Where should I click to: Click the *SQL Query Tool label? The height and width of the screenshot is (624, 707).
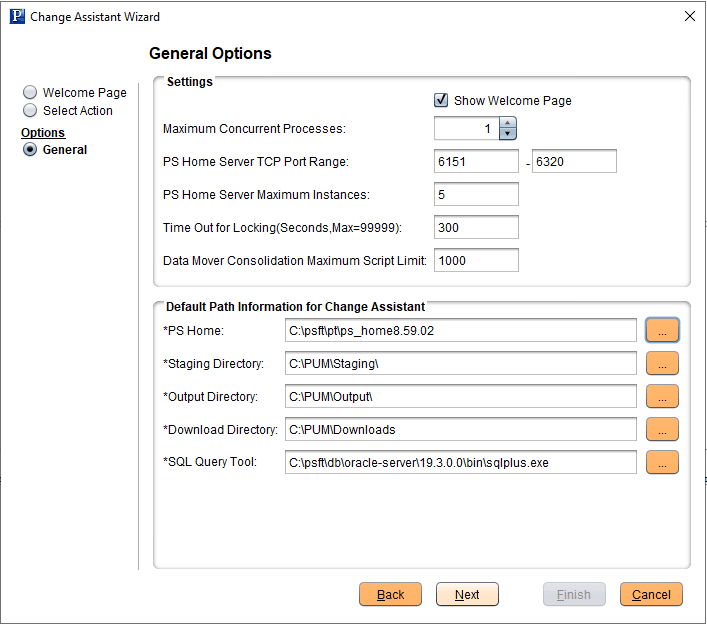coord(210,462)
